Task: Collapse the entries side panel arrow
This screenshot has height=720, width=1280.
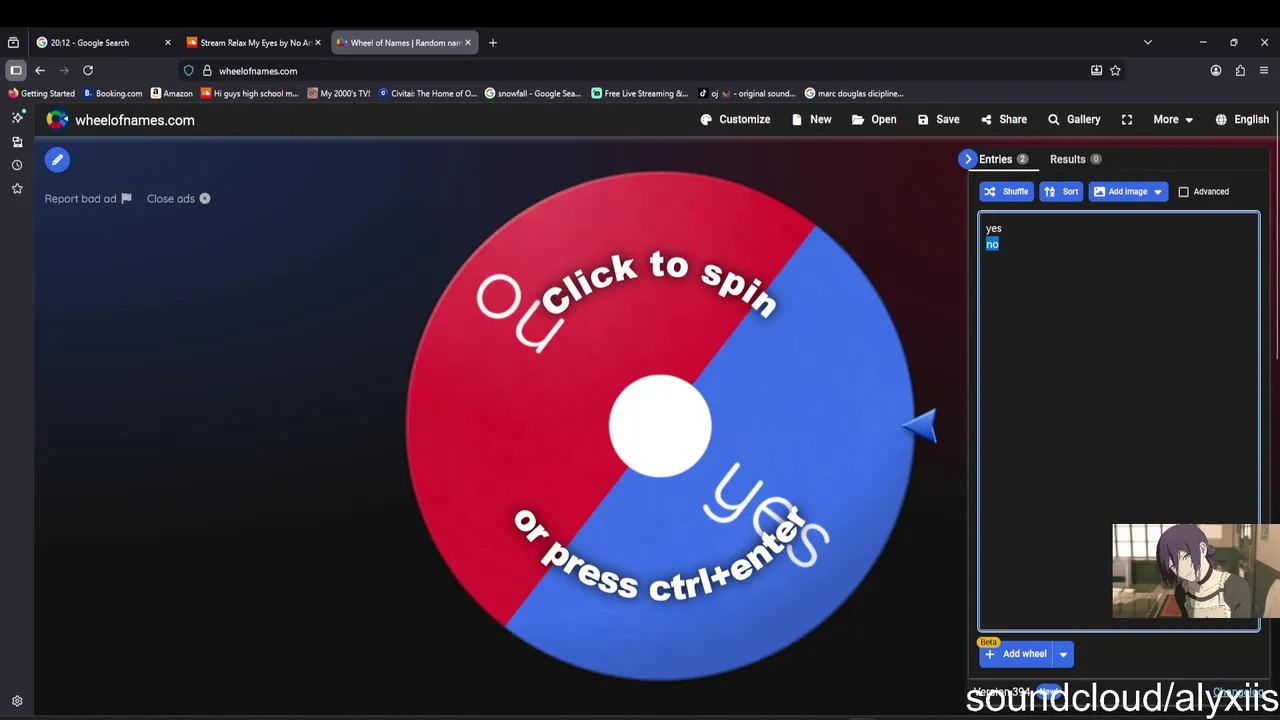Action: (967, 159)
